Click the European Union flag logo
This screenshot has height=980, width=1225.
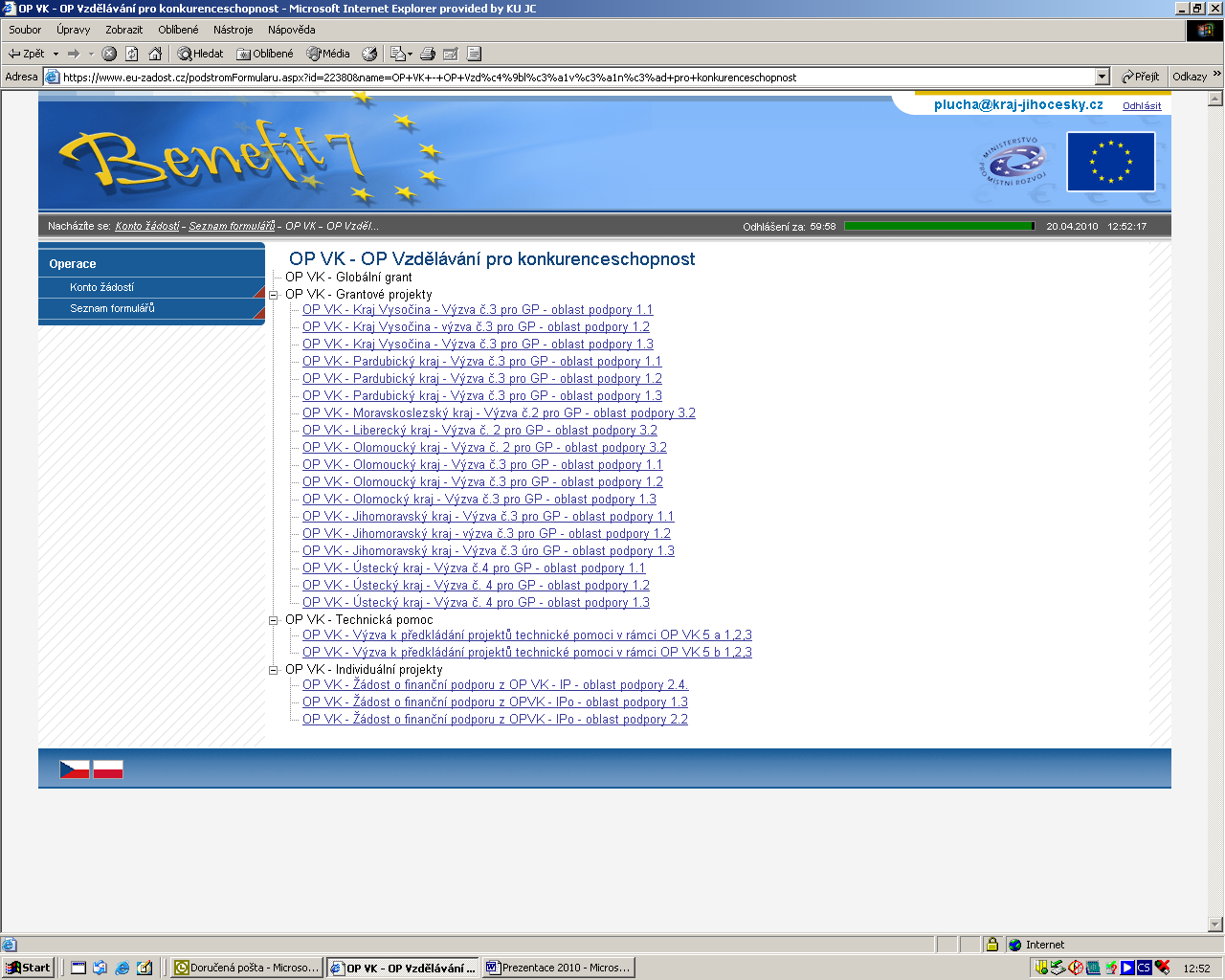click(x=1110, y=162)
